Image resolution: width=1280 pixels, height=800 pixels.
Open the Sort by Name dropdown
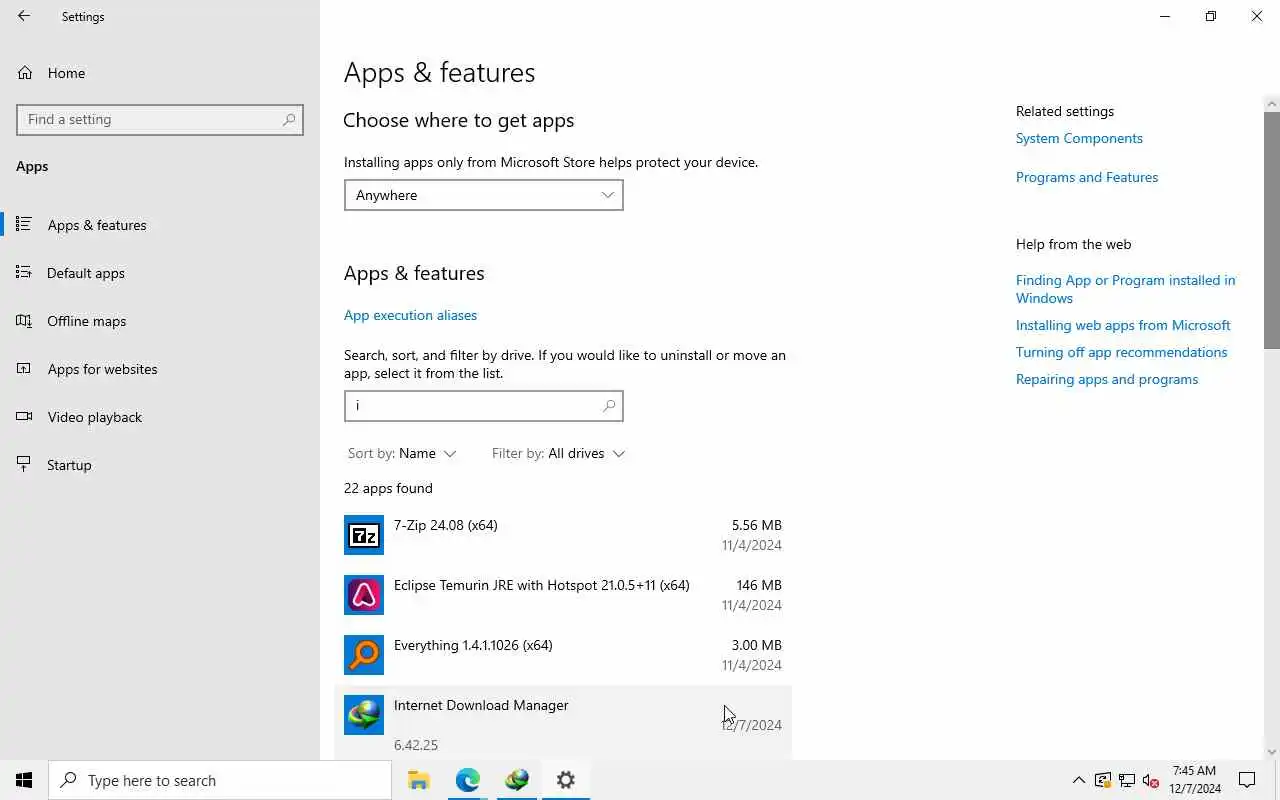tap(402, 453)
